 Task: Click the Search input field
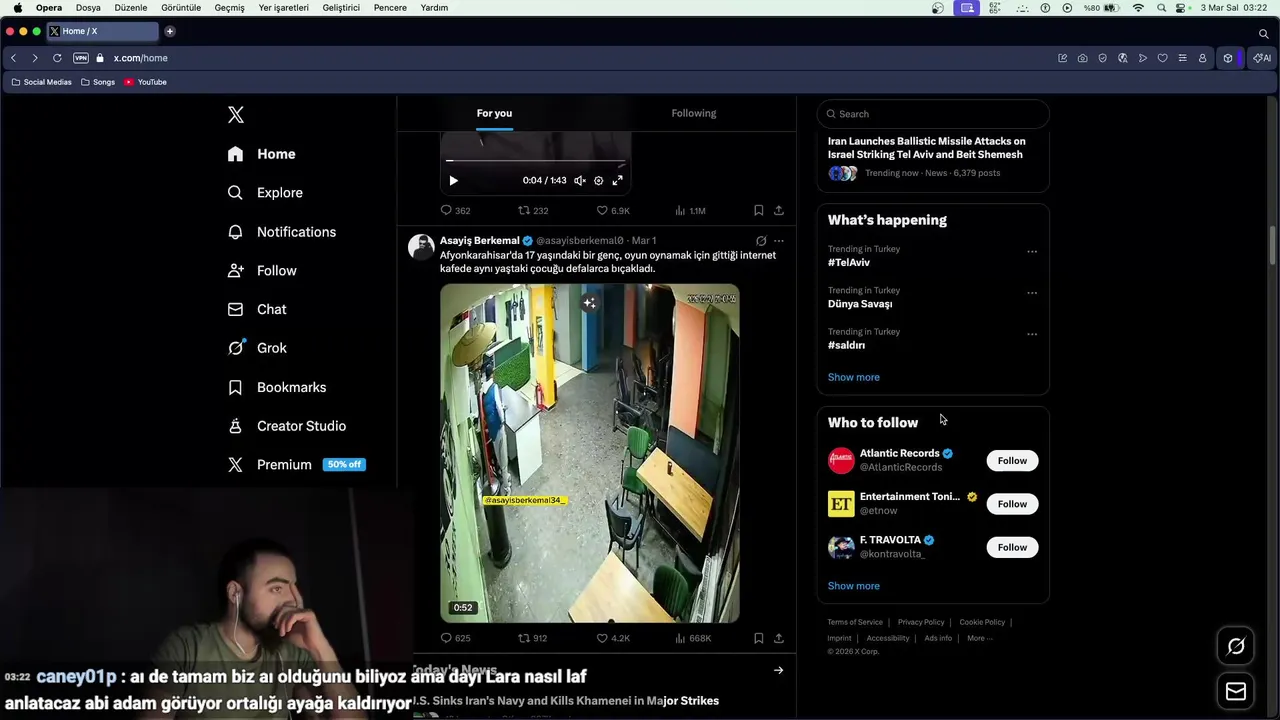click(933, 114)
